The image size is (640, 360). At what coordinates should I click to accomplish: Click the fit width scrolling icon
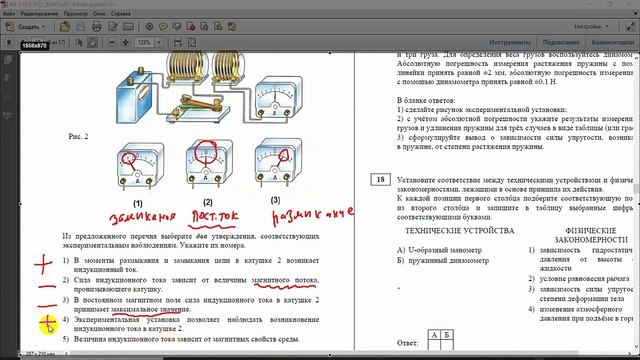(x=178, y=42)
